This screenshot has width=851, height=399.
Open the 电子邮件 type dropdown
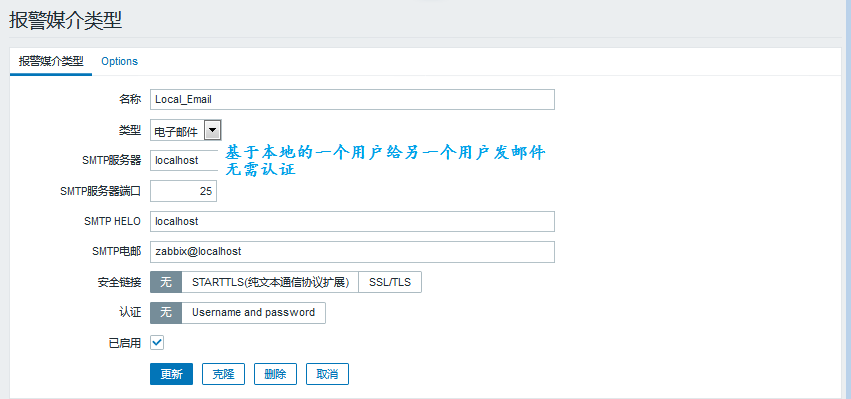186,130
